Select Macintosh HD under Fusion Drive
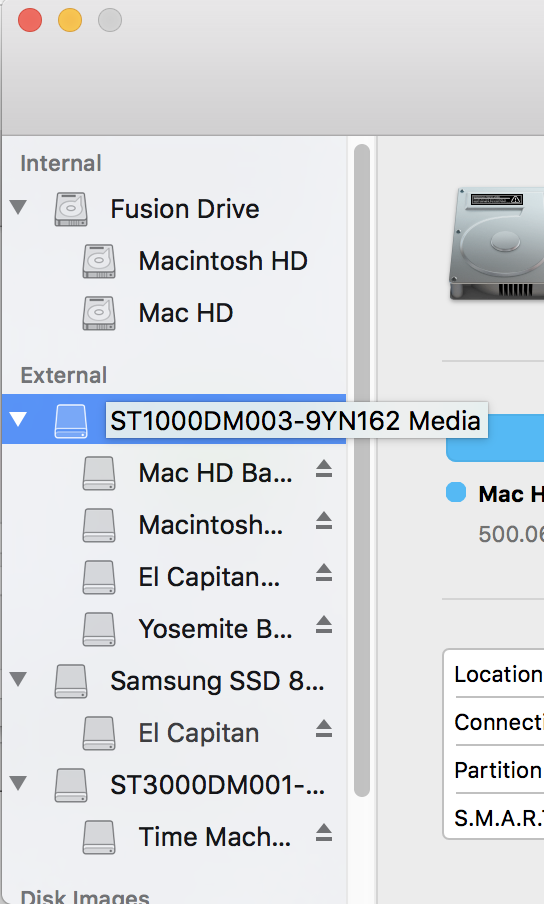 (x=174, y=261)
